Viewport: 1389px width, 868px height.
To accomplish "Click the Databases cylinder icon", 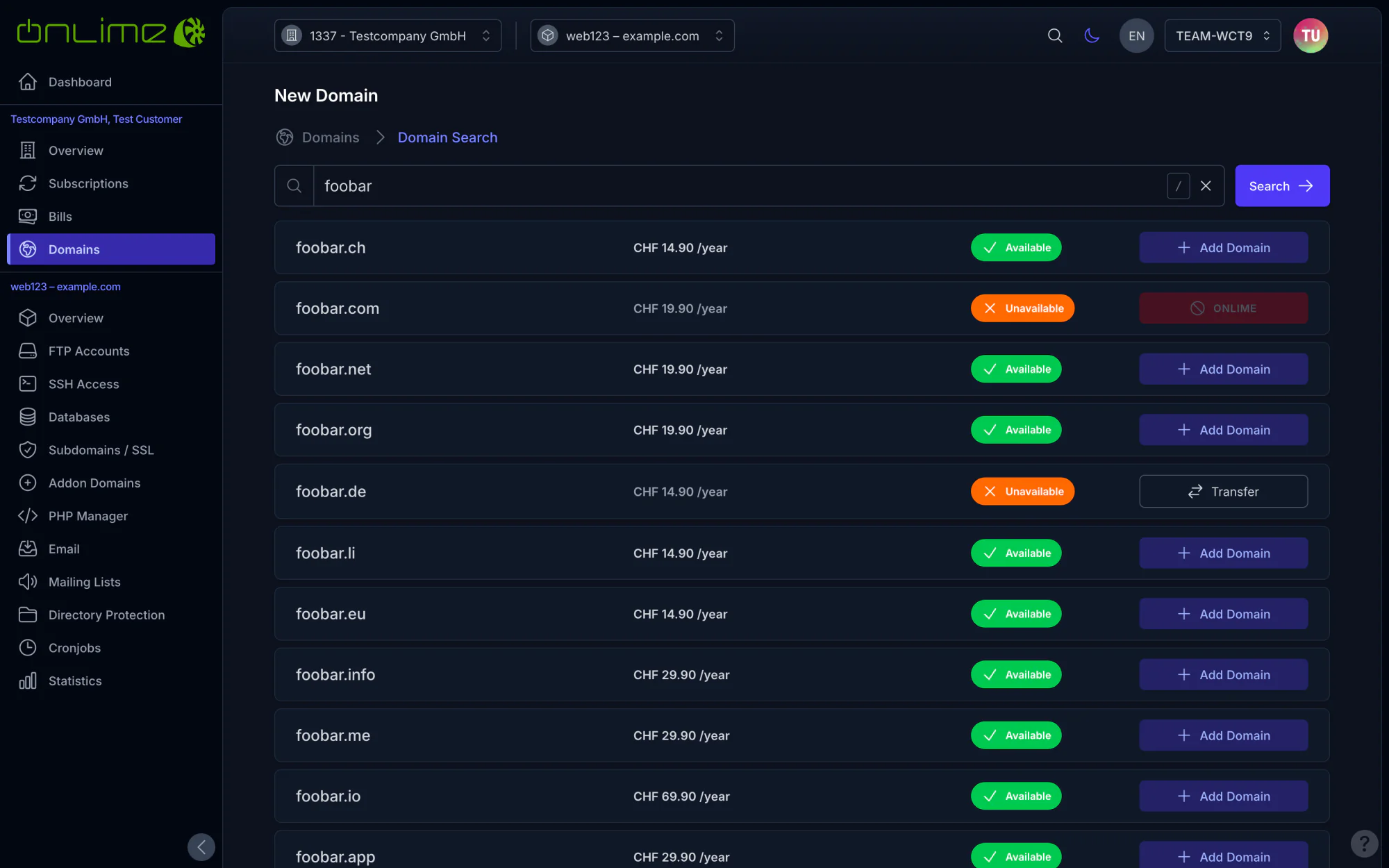I will point(28,417).
